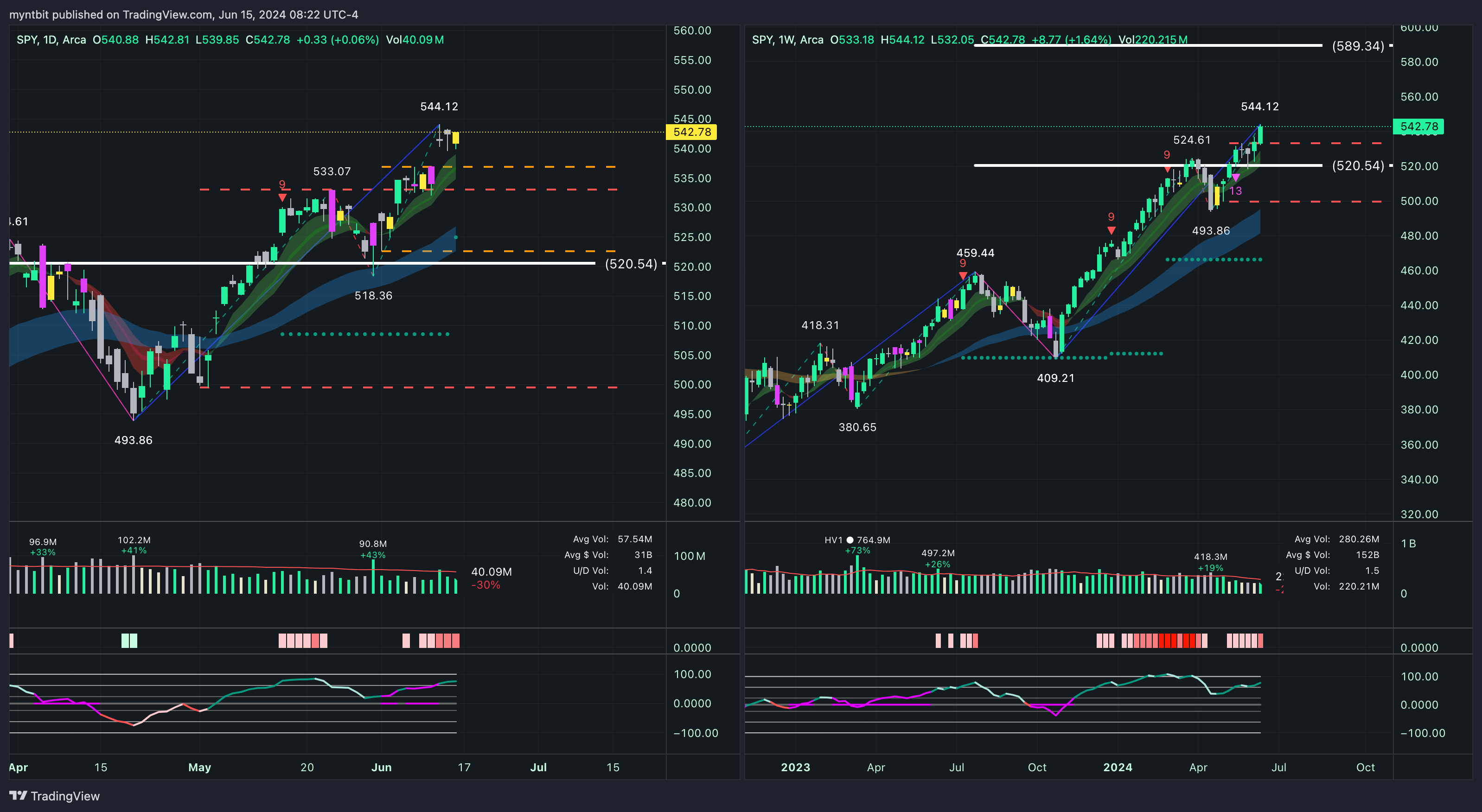Click the white 520.54 horizontal line on daily chart
The height and width of the screenshot is (812, 1482).
[x=303, y=263]
